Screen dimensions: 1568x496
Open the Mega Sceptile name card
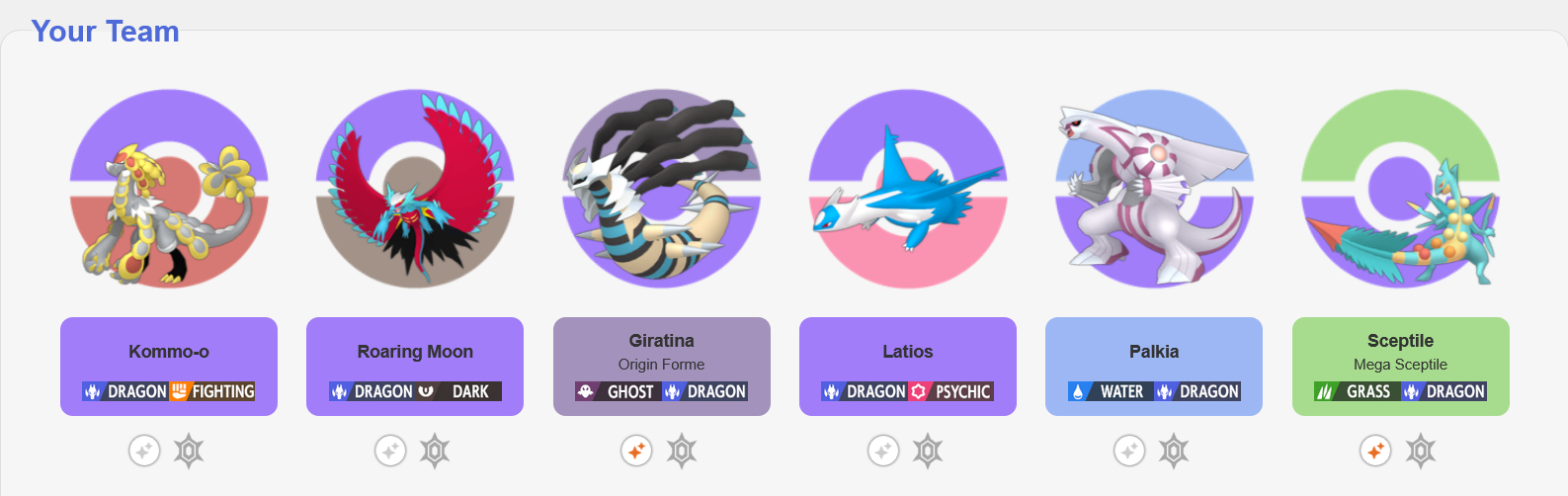click(1401, 367)
